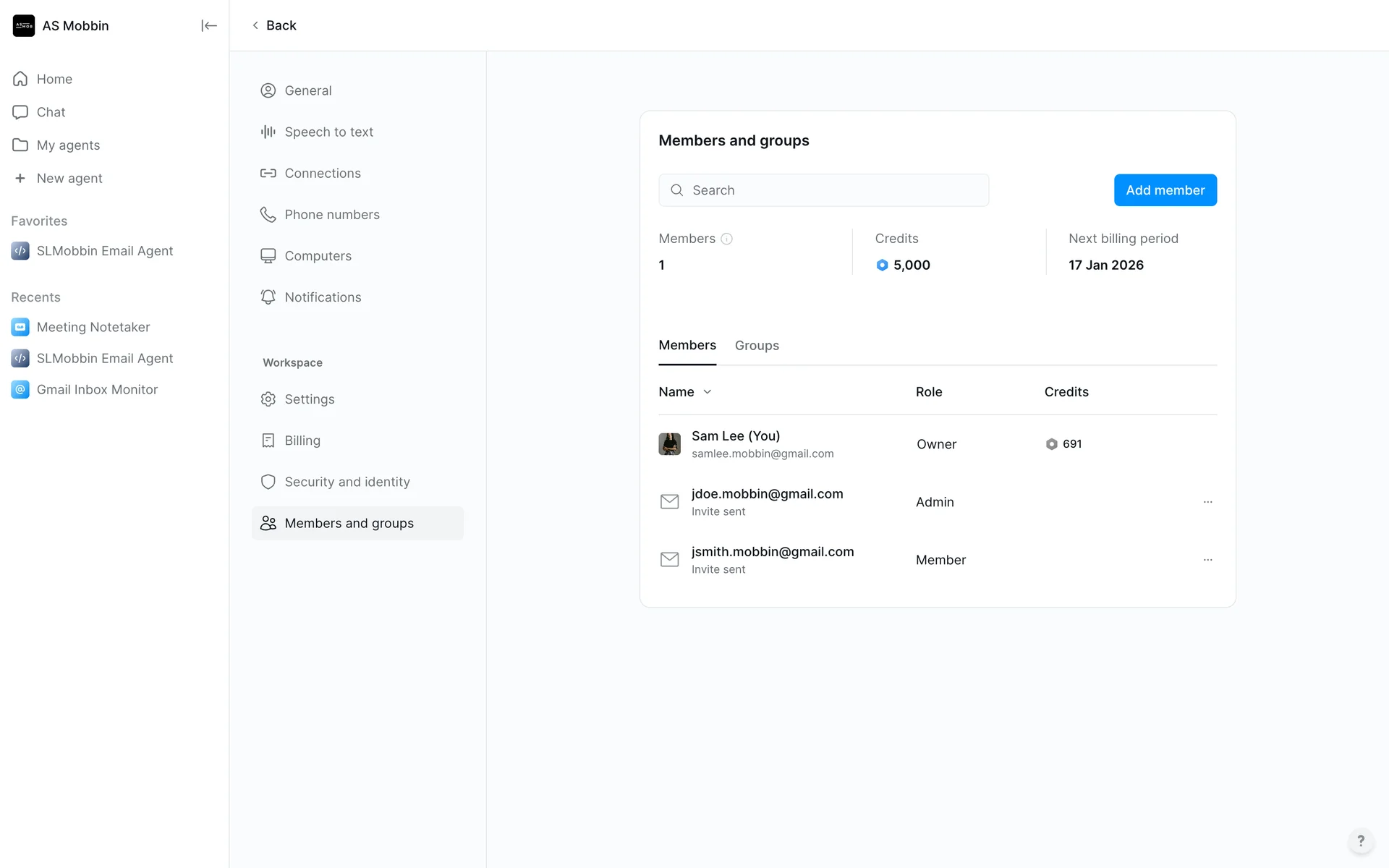Open Computers settings page
The image size is (1389, 868).
(318, 255)
